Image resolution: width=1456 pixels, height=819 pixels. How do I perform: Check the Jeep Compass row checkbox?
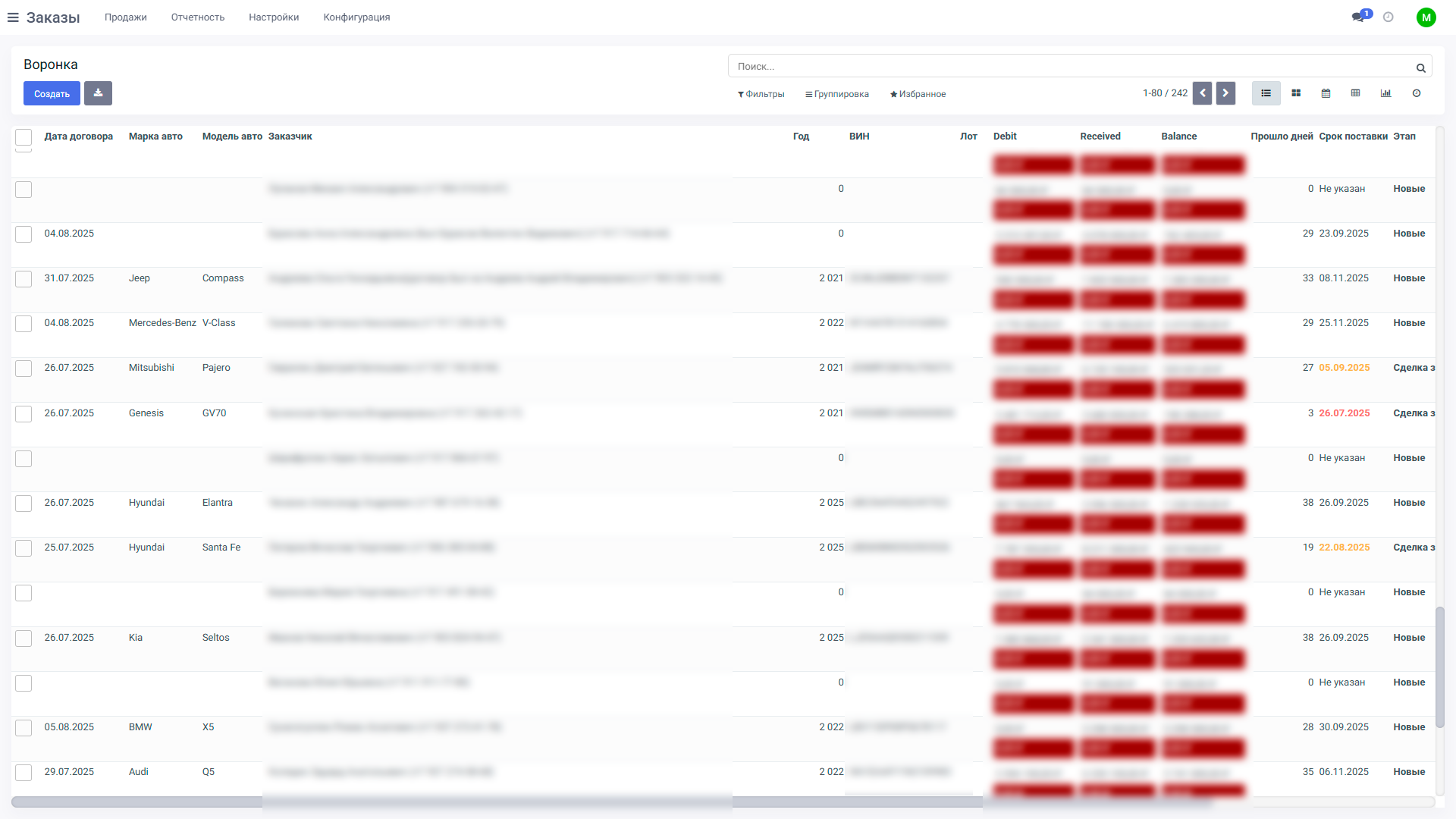coord(24,279)
